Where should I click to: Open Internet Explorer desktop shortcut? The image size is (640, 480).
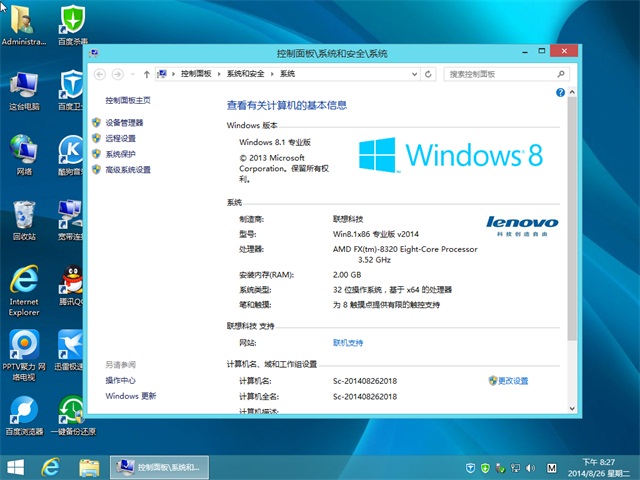click(x=25, y=282)
